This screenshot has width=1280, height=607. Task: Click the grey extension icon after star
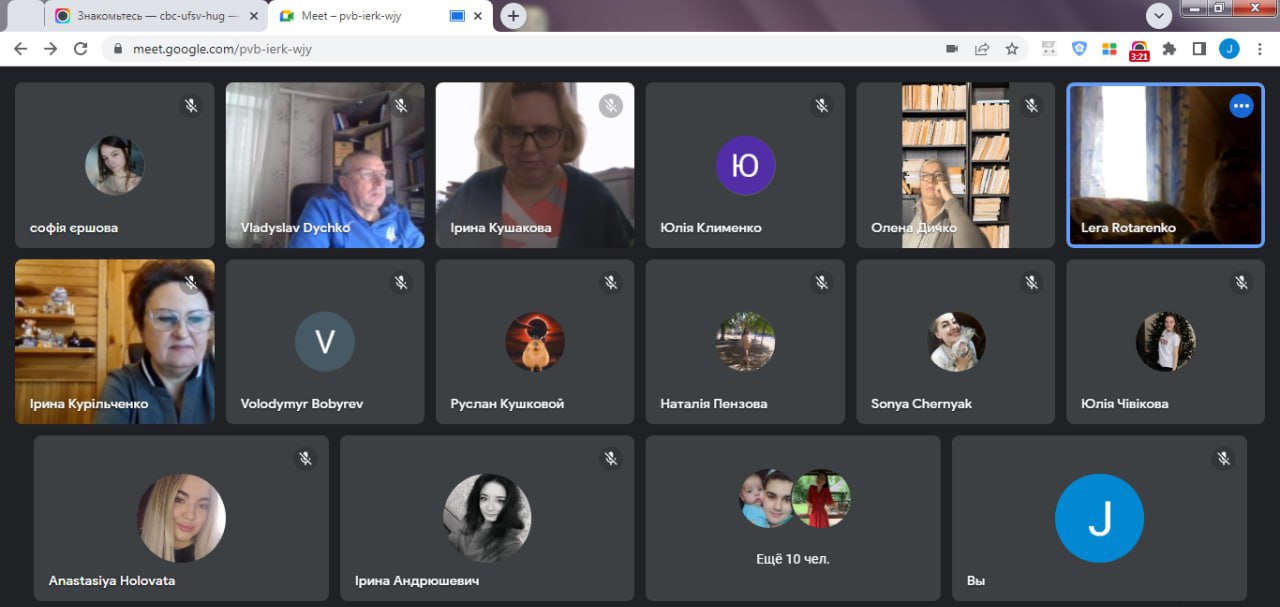coord(1049,48)
